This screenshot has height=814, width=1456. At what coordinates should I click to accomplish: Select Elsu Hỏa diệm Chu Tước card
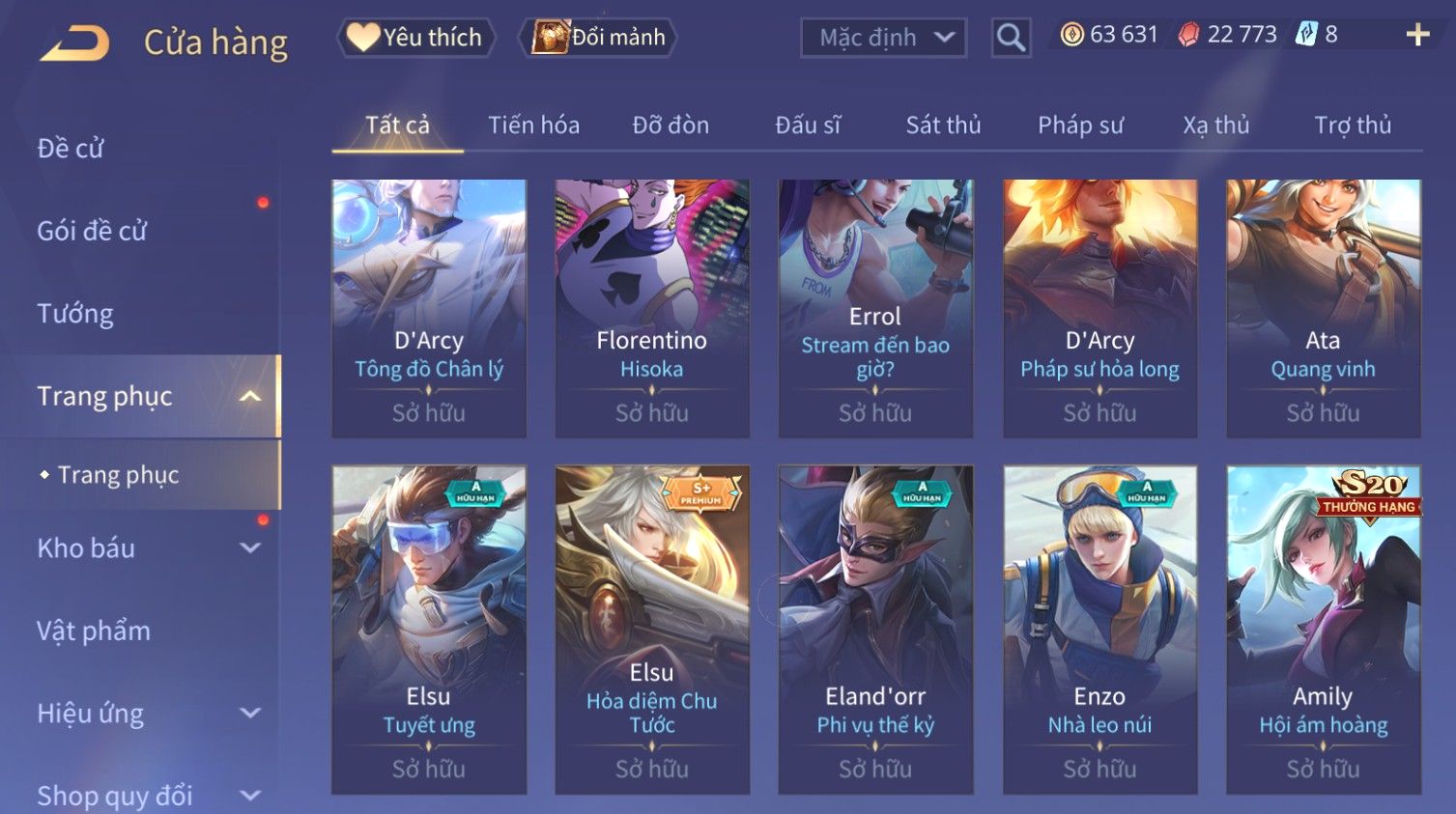(652, 630)
